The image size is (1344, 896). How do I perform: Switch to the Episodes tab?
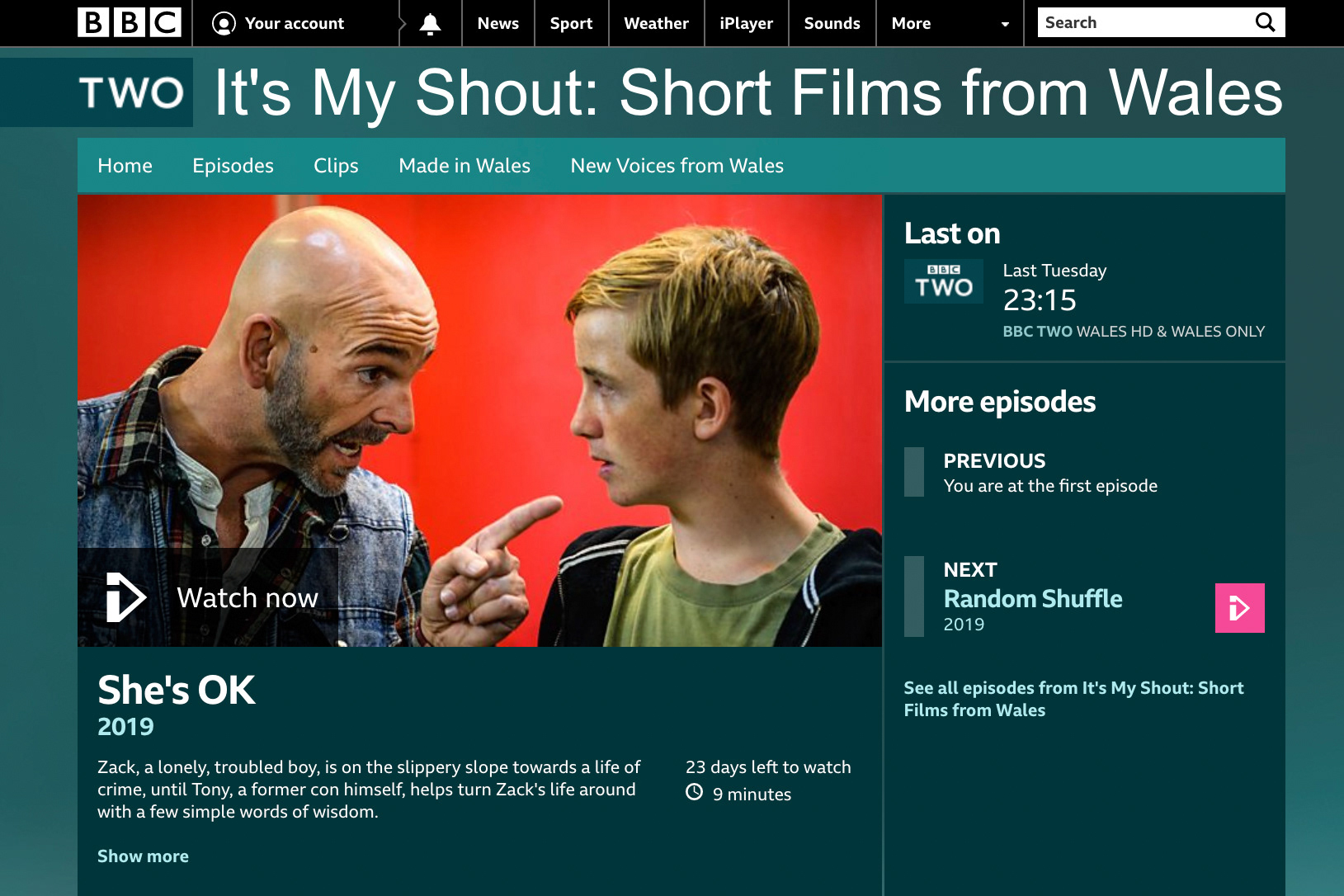[233, 166]
